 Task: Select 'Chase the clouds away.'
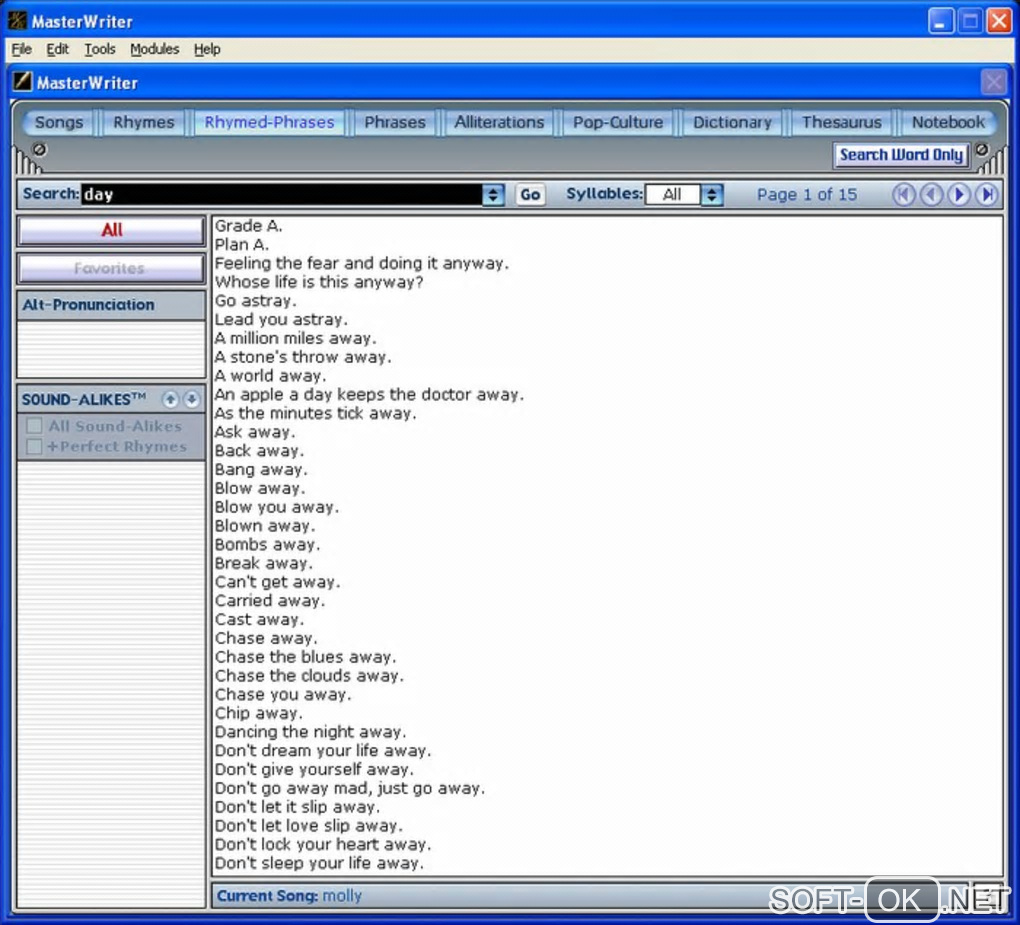(309, 676)
